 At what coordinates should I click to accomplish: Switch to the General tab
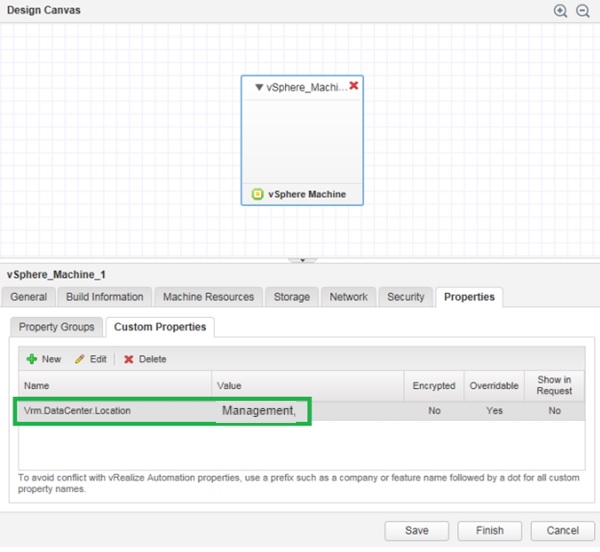pyautogui.click(x=29, y=297)
